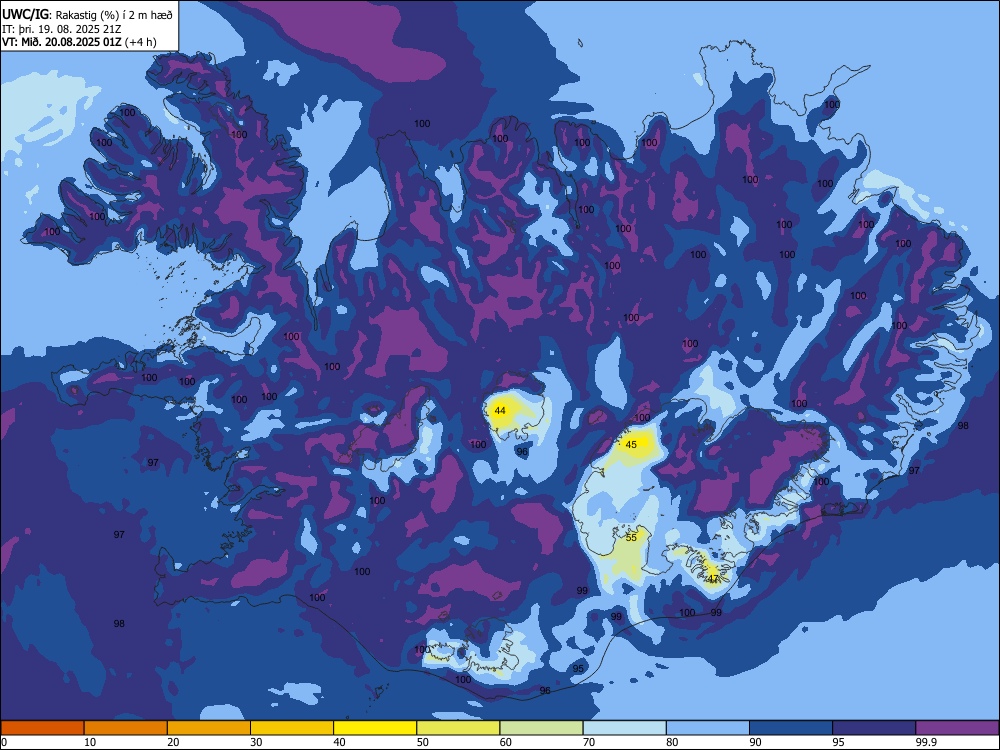Click the 'IT: þri. 19. 08. 2025 21Z' line

[62, 29]
